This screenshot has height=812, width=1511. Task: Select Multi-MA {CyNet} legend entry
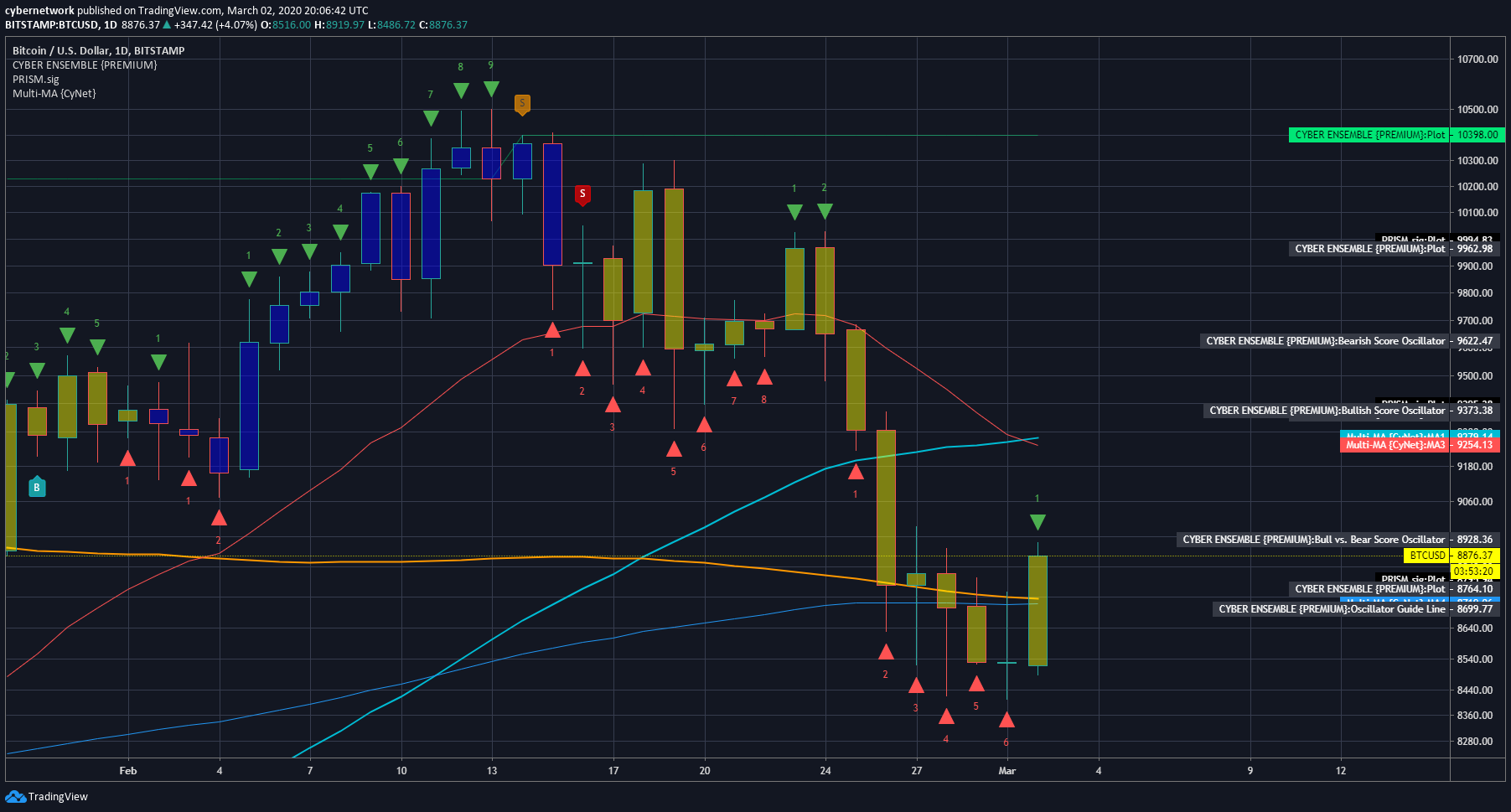coord(54,93)
